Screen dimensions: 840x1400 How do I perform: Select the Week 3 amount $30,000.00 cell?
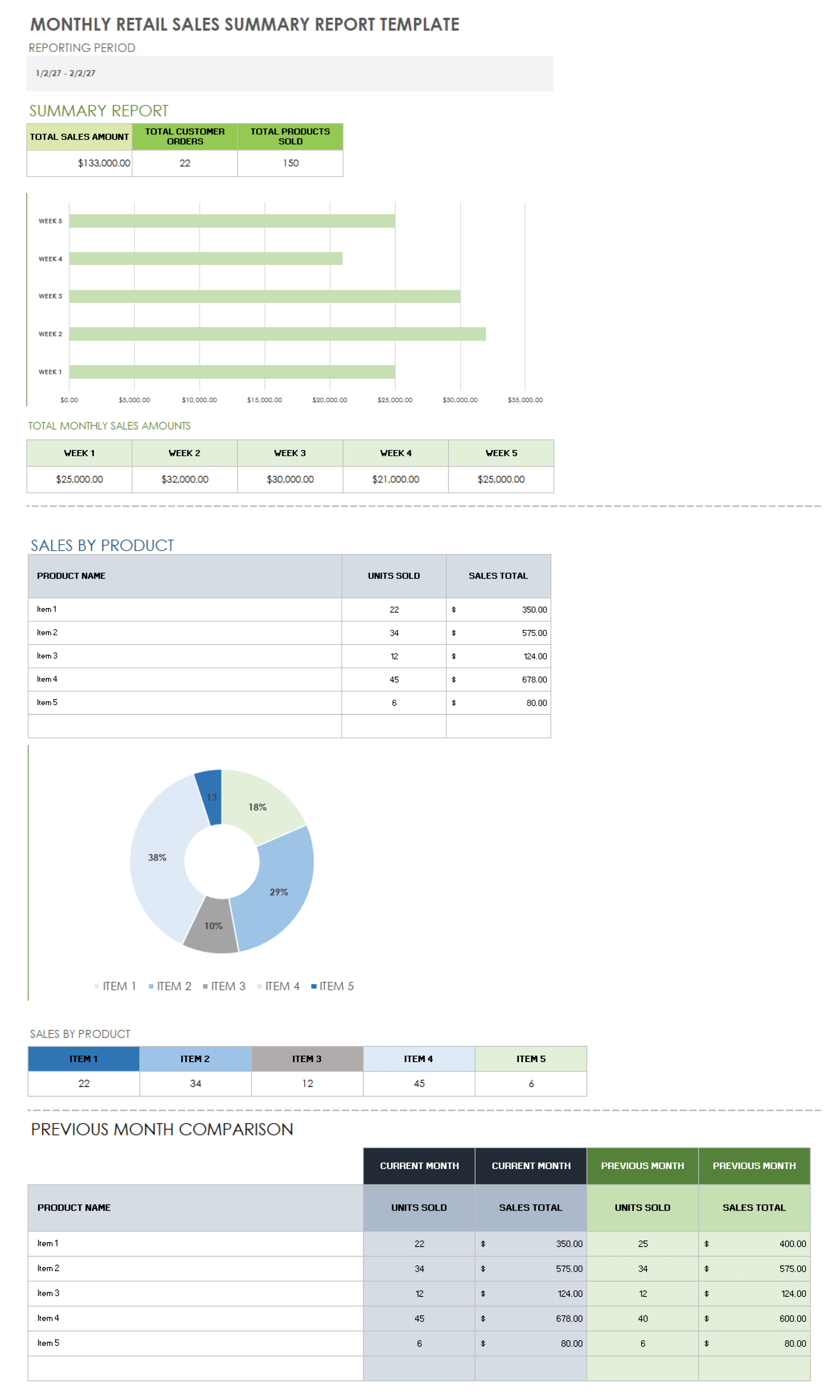[290, 479]
